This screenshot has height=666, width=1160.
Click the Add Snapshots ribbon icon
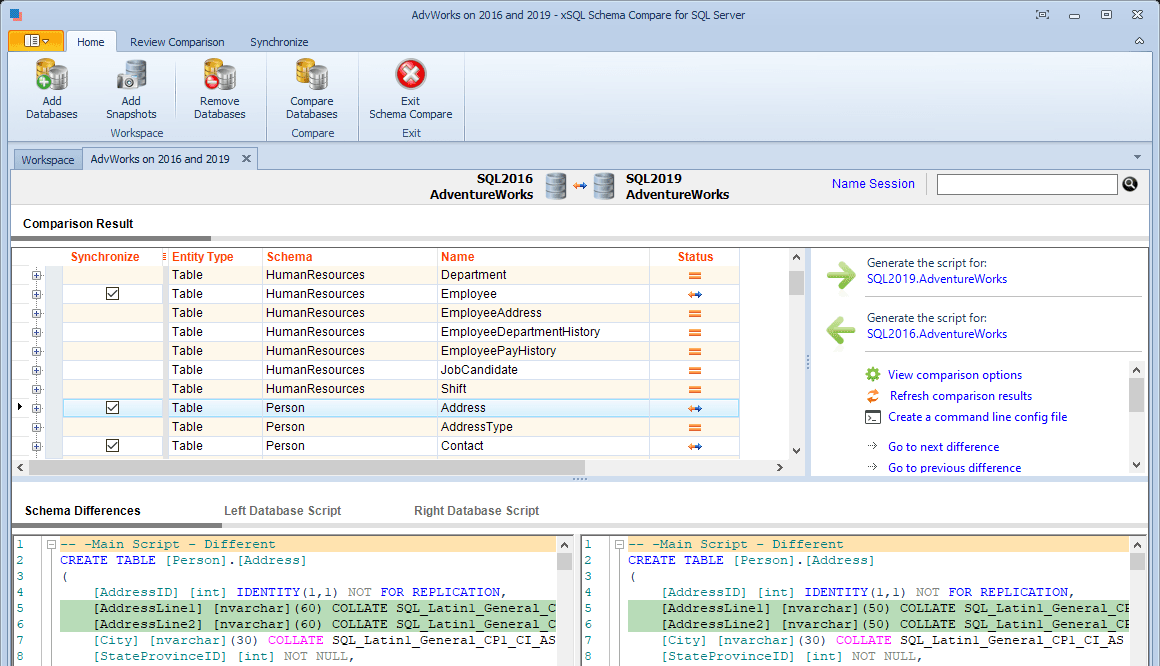coord(131,75)
